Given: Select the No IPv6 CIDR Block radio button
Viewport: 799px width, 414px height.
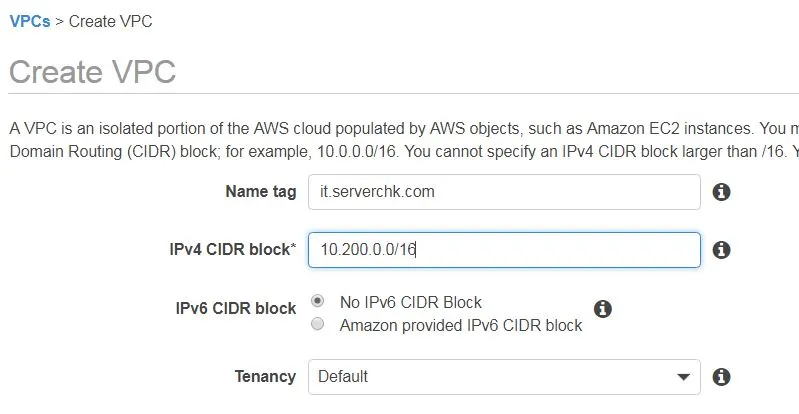Looking at the screenshot, I should pyautogui.click(x=317, y=301).
